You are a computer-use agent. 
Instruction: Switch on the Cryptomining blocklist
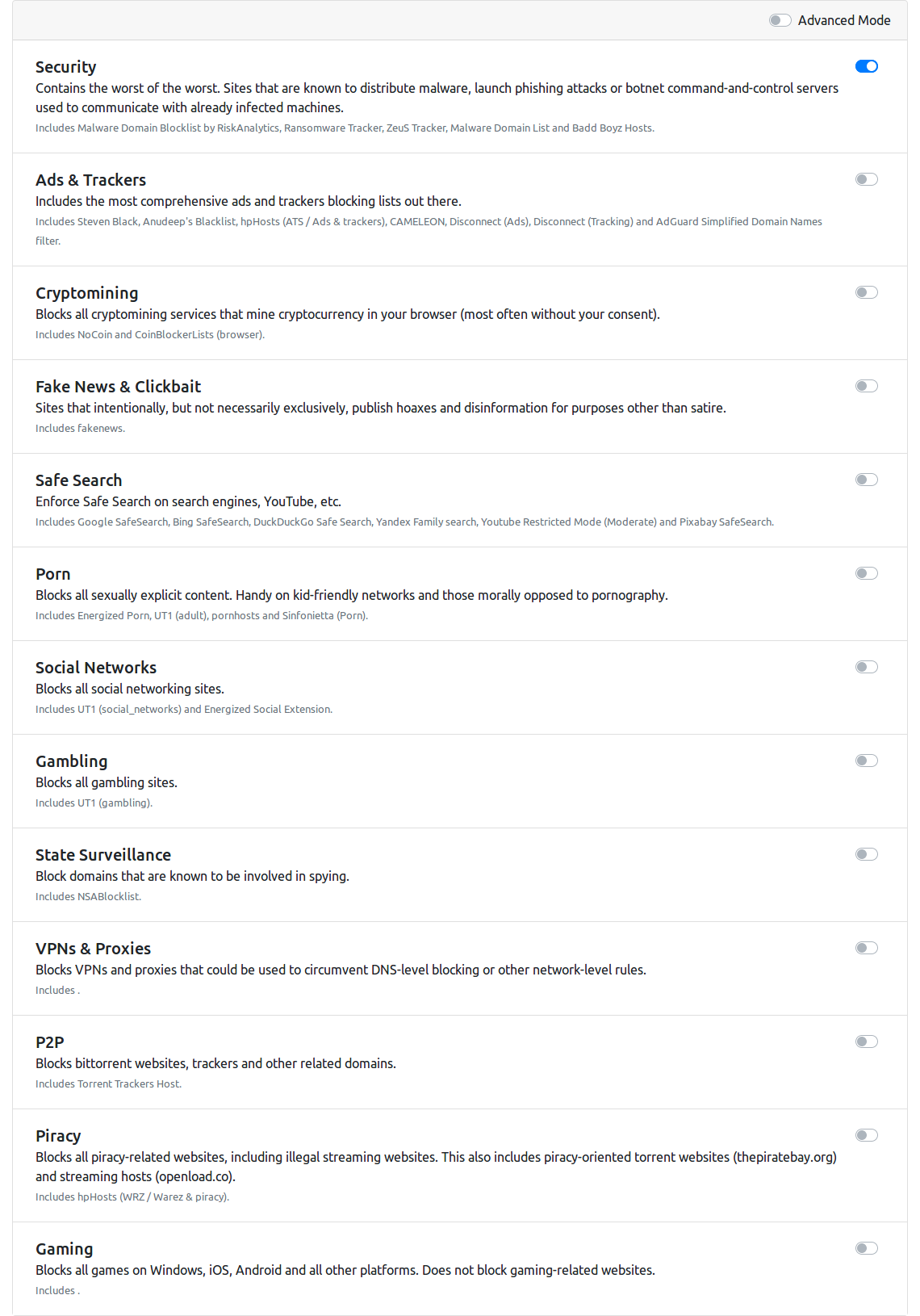(867, 292)
